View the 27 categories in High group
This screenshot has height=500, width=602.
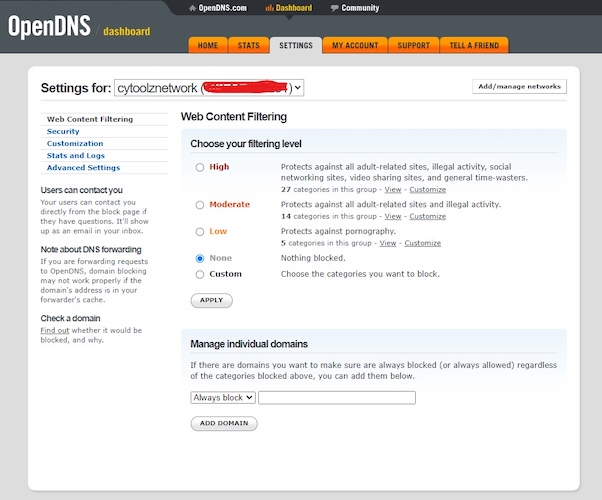pos(393,190)
